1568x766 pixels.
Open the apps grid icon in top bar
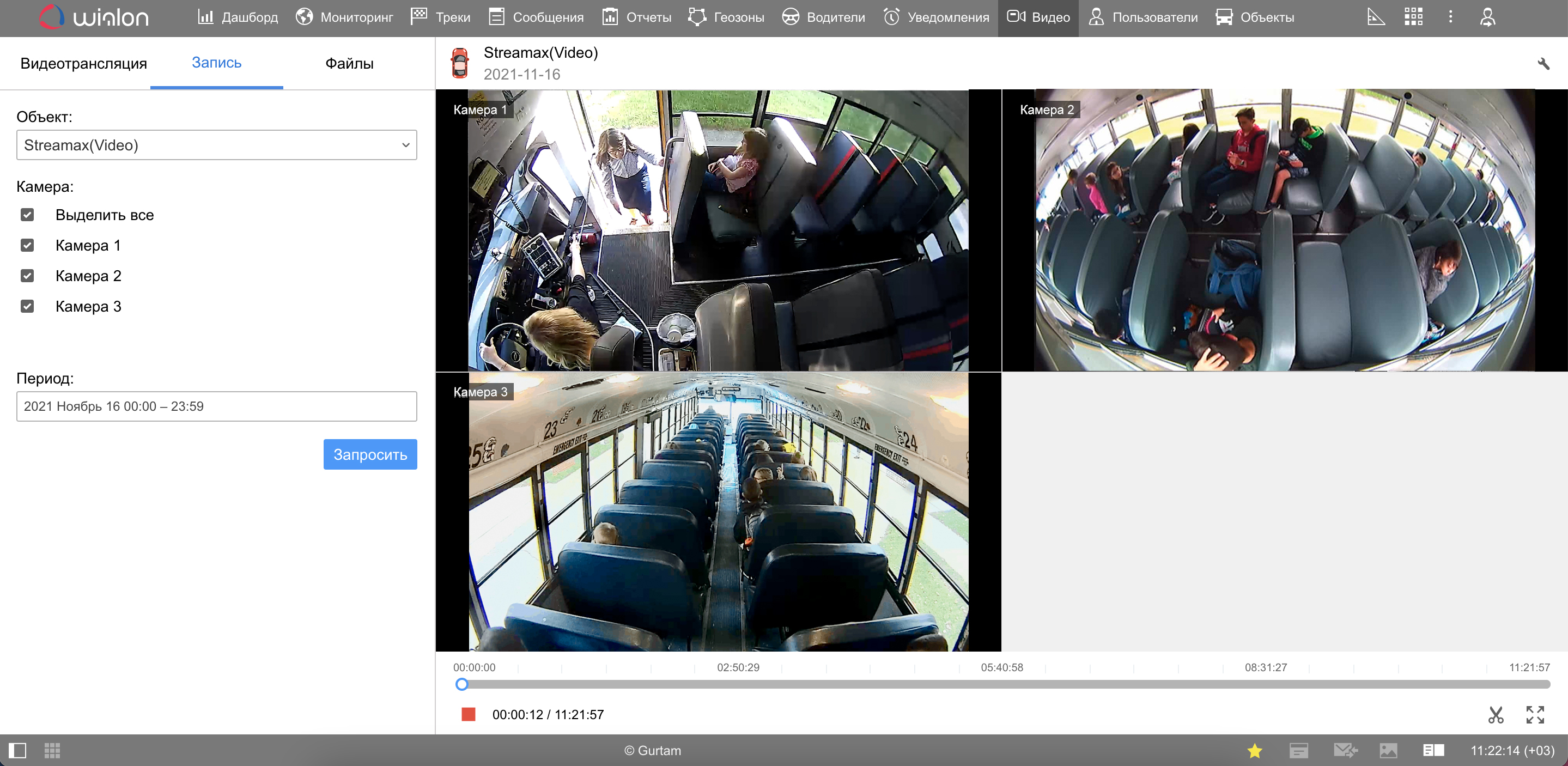(x=1413, y=16)
